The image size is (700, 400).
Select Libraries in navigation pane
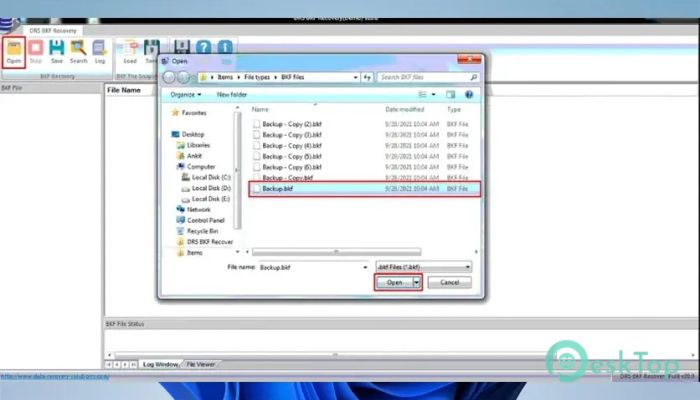193,145
